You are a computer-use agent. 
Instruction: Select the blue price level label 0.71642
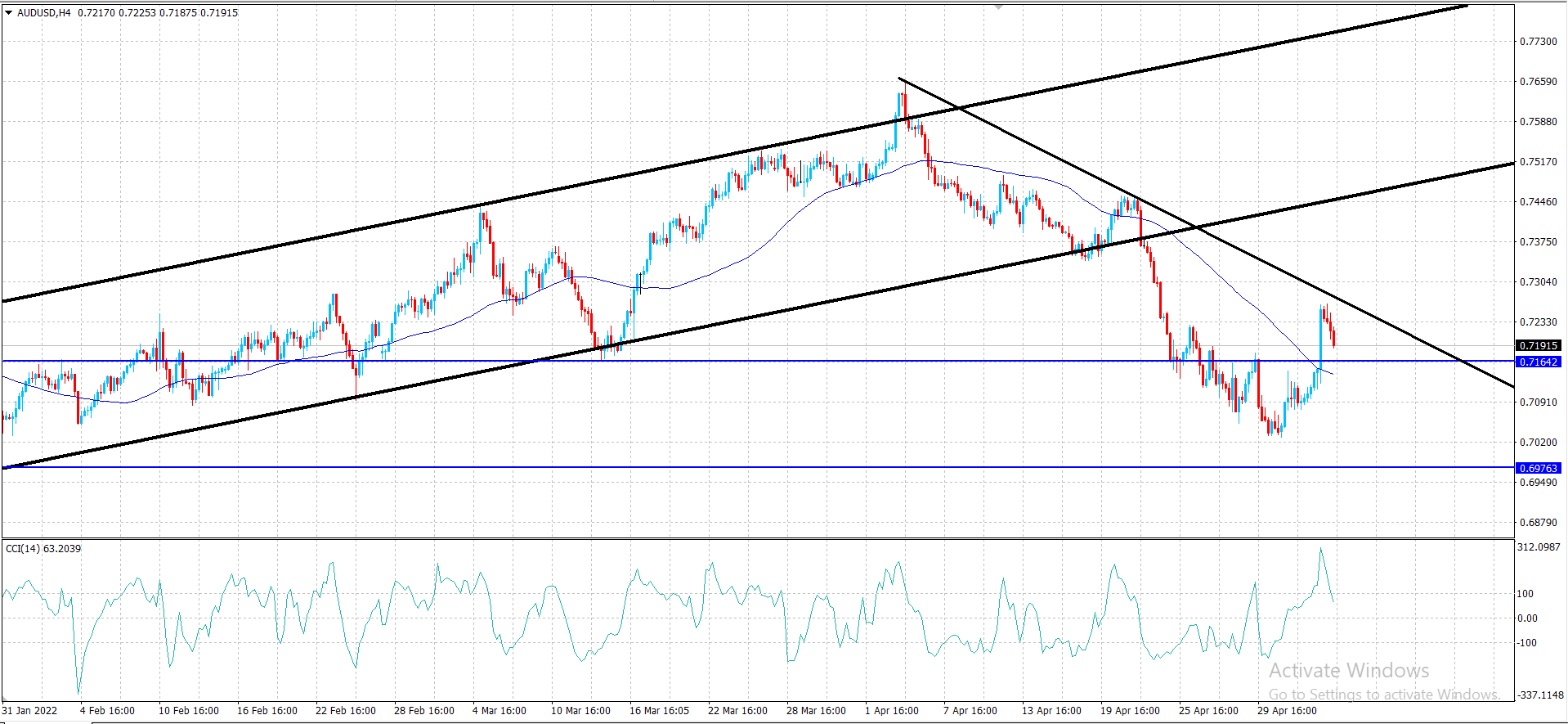(1538, 362)
